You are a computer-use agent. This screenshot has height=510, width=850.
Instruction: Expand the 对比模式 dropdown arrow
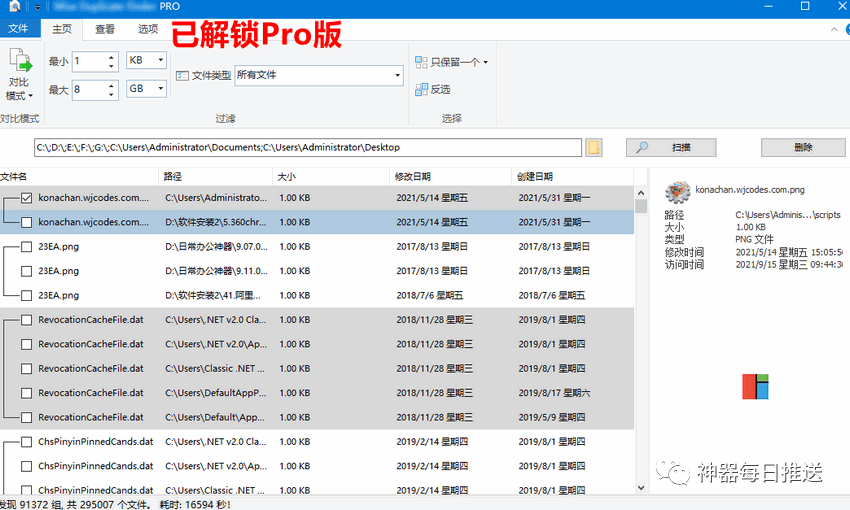tap(30, 96)
